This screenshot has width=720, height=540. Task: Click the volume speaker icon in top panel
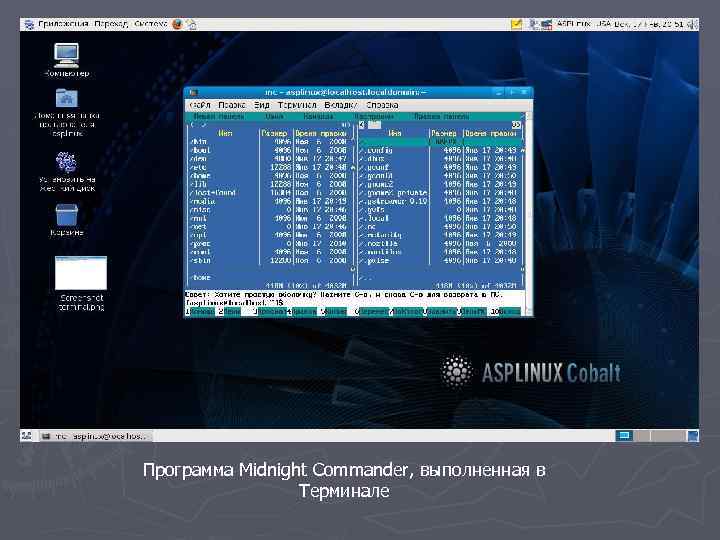click(692, 24)
